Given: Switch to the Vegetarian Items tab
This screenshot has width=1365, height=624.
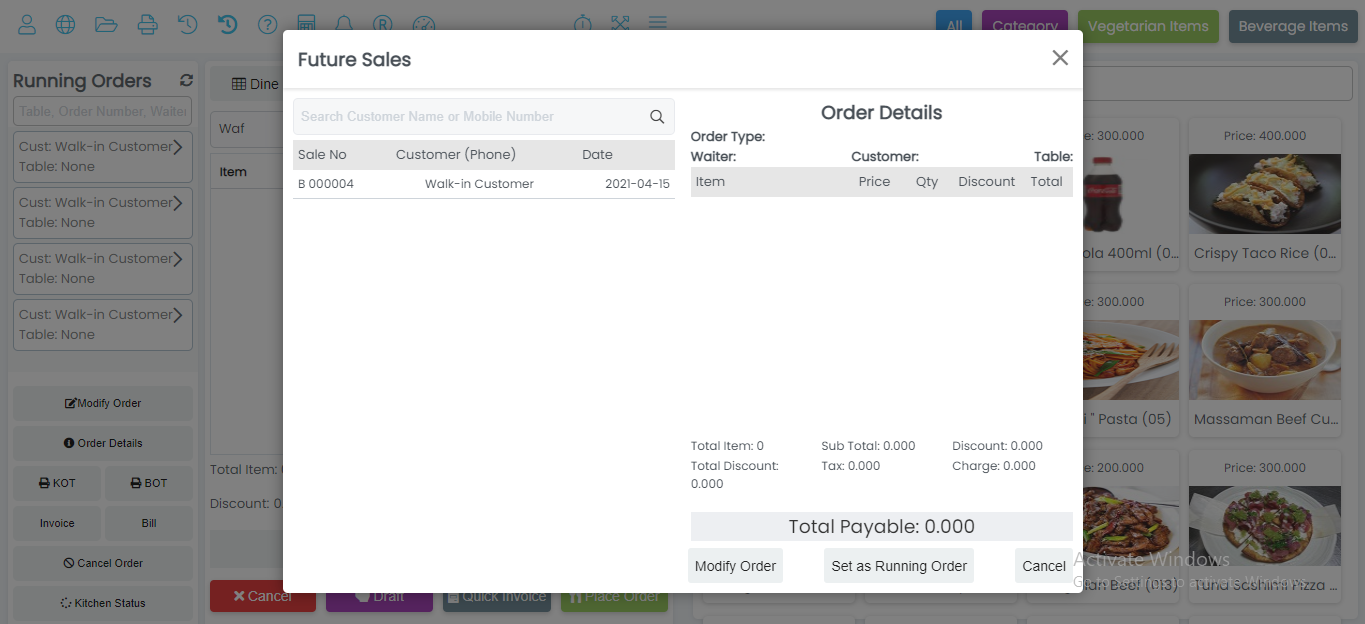Looking at the screenshot, I should tap(1148, 27).
